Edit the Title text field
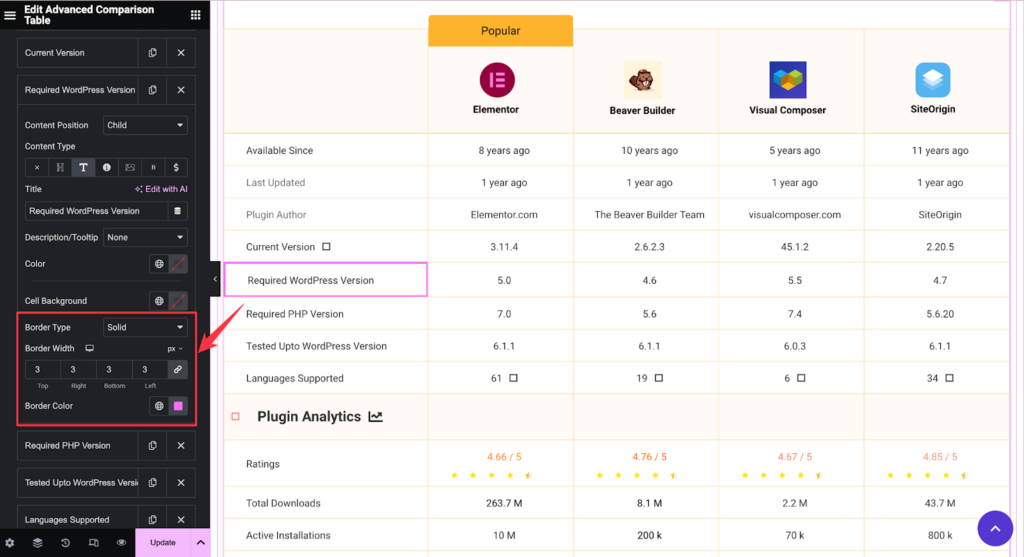This screenshot has width=1024, height=557. point(97,211)
